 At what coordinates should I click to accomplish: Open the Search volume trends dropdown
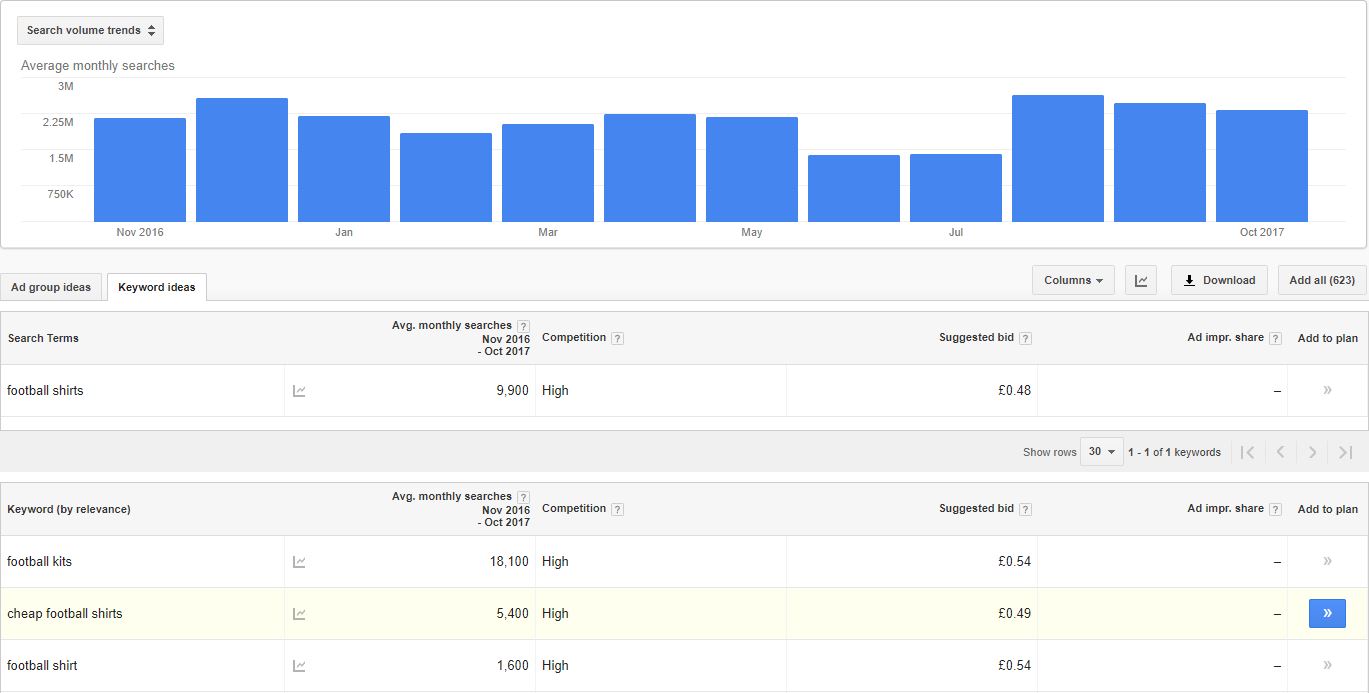click(x=90, y=30)
